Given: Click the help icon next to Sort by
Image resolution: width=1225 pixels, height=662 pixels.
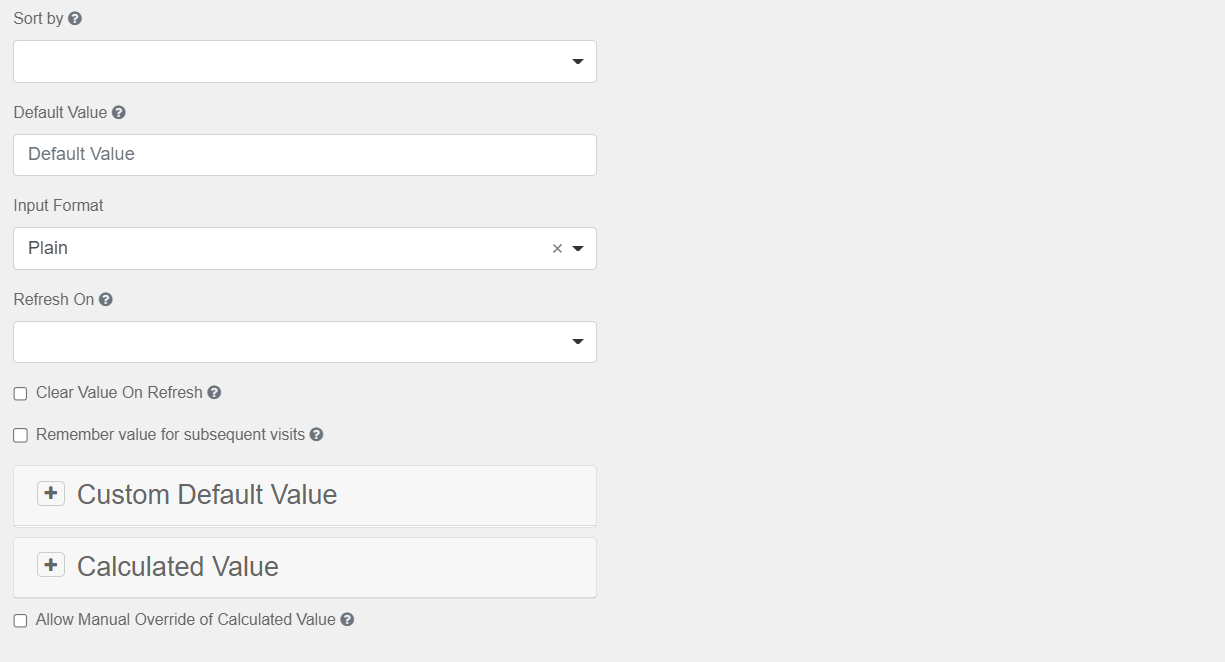Looking at the screenshot, I should pyautogui.click(x=74, y=17).
